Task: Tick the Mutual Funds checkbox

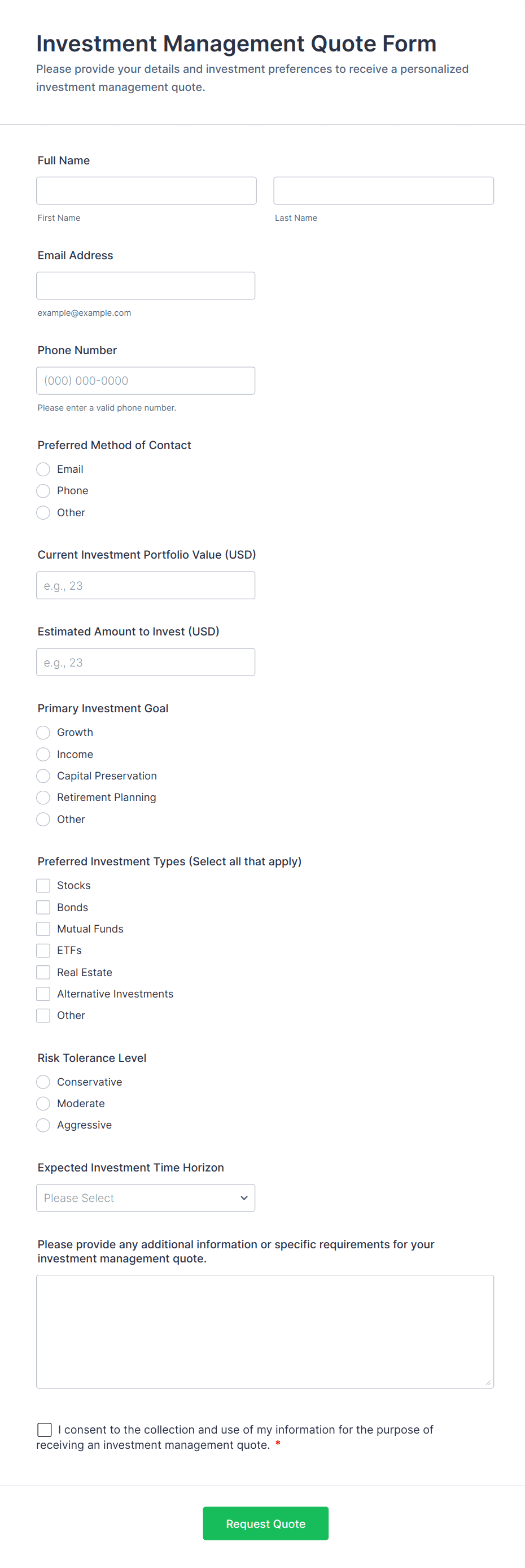Action: [43, 929]
